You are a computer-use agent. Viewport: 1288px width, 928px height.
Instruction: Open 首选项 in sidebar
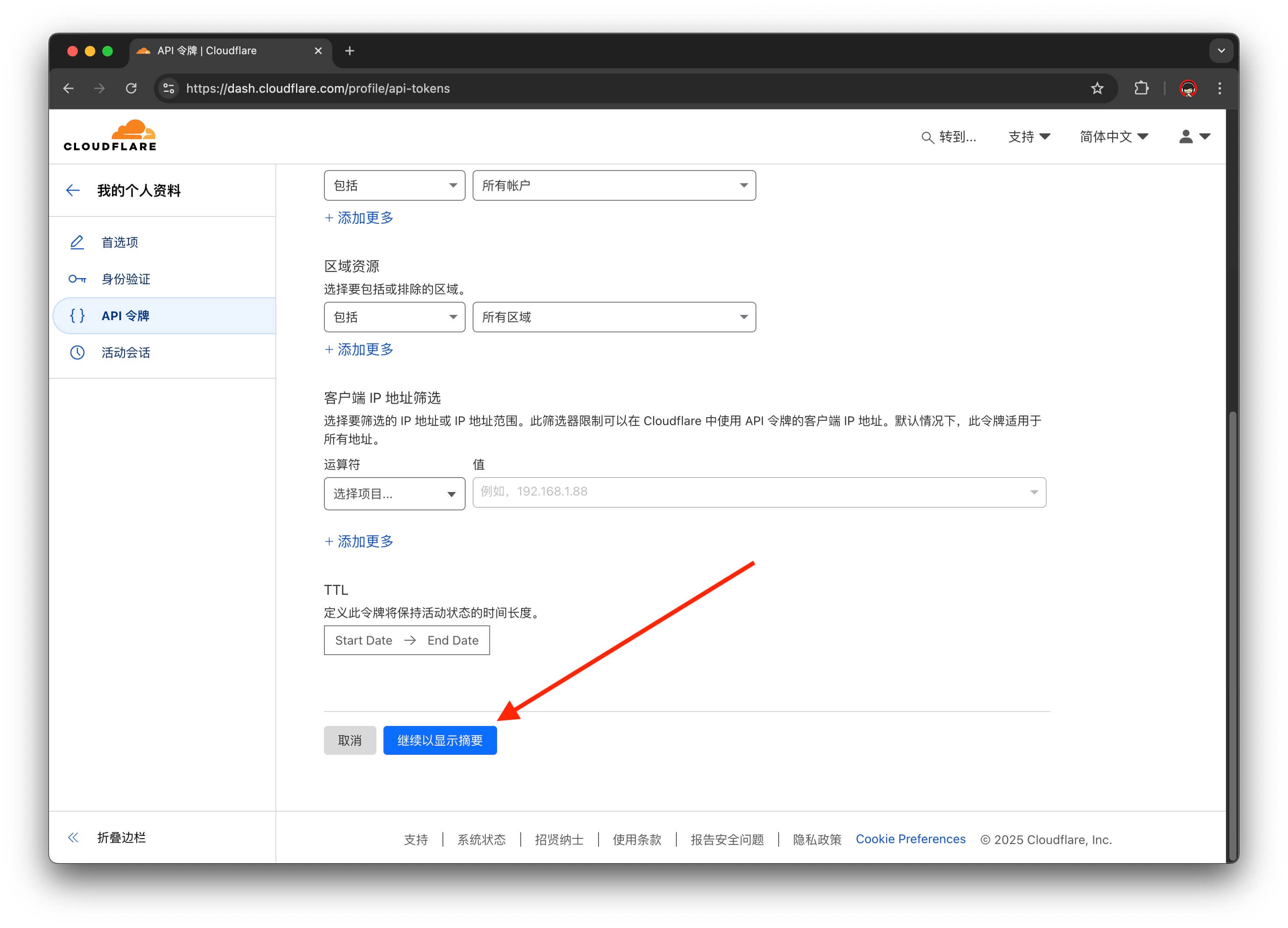tap(119, 243)
